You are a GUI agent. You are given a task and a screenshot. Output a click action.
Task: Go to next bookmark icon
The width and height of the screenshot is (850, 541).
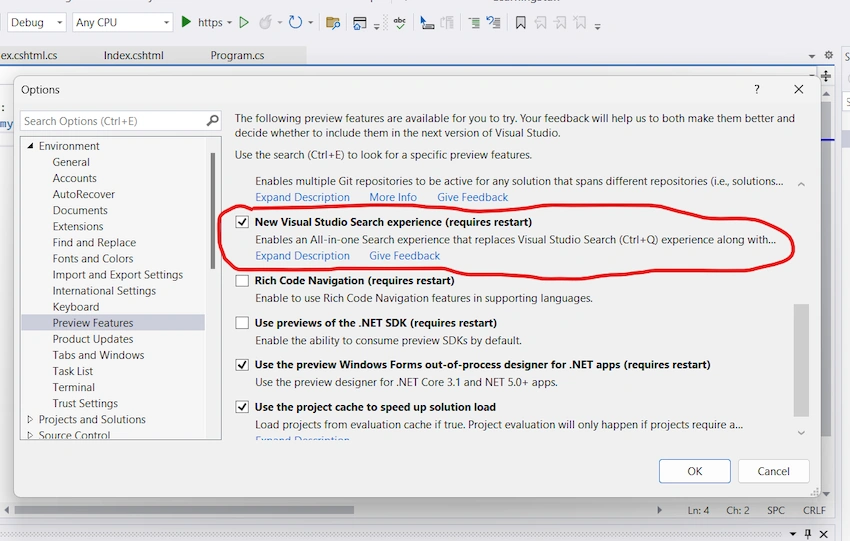(560, 23)
